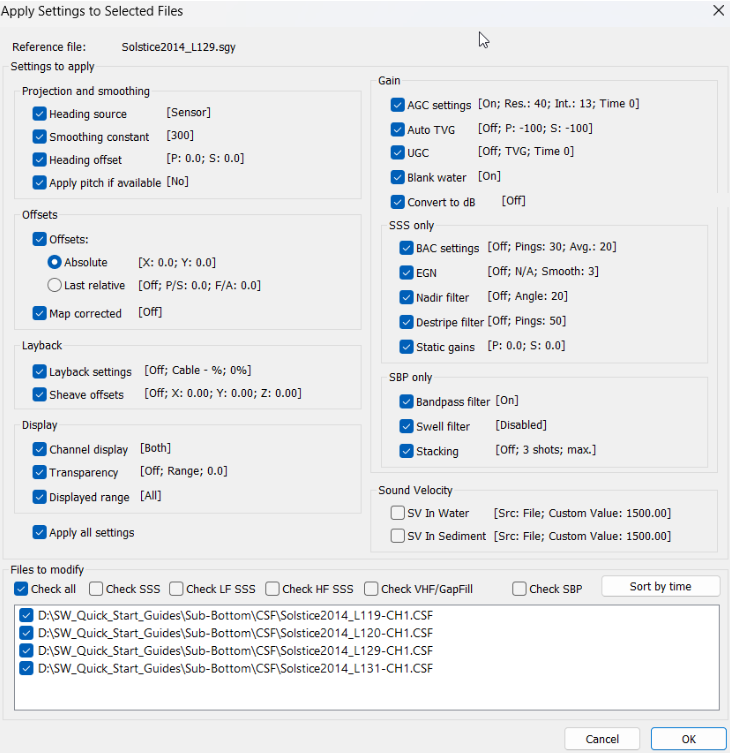The image size is (730, 753).
Task: Click the [Off; Range; 0.0] transparency value
Action: 184,471
